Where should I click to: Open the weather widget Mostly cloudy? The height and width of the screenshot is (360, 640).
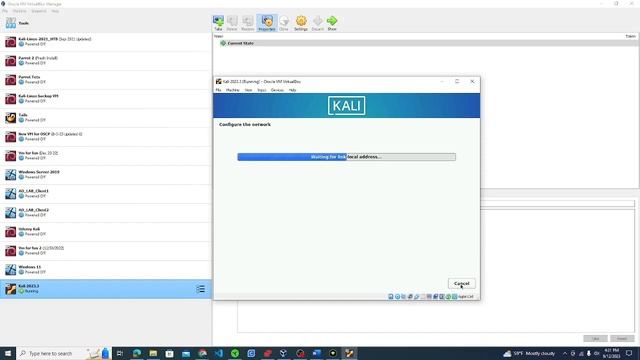(x=529, y=353)
